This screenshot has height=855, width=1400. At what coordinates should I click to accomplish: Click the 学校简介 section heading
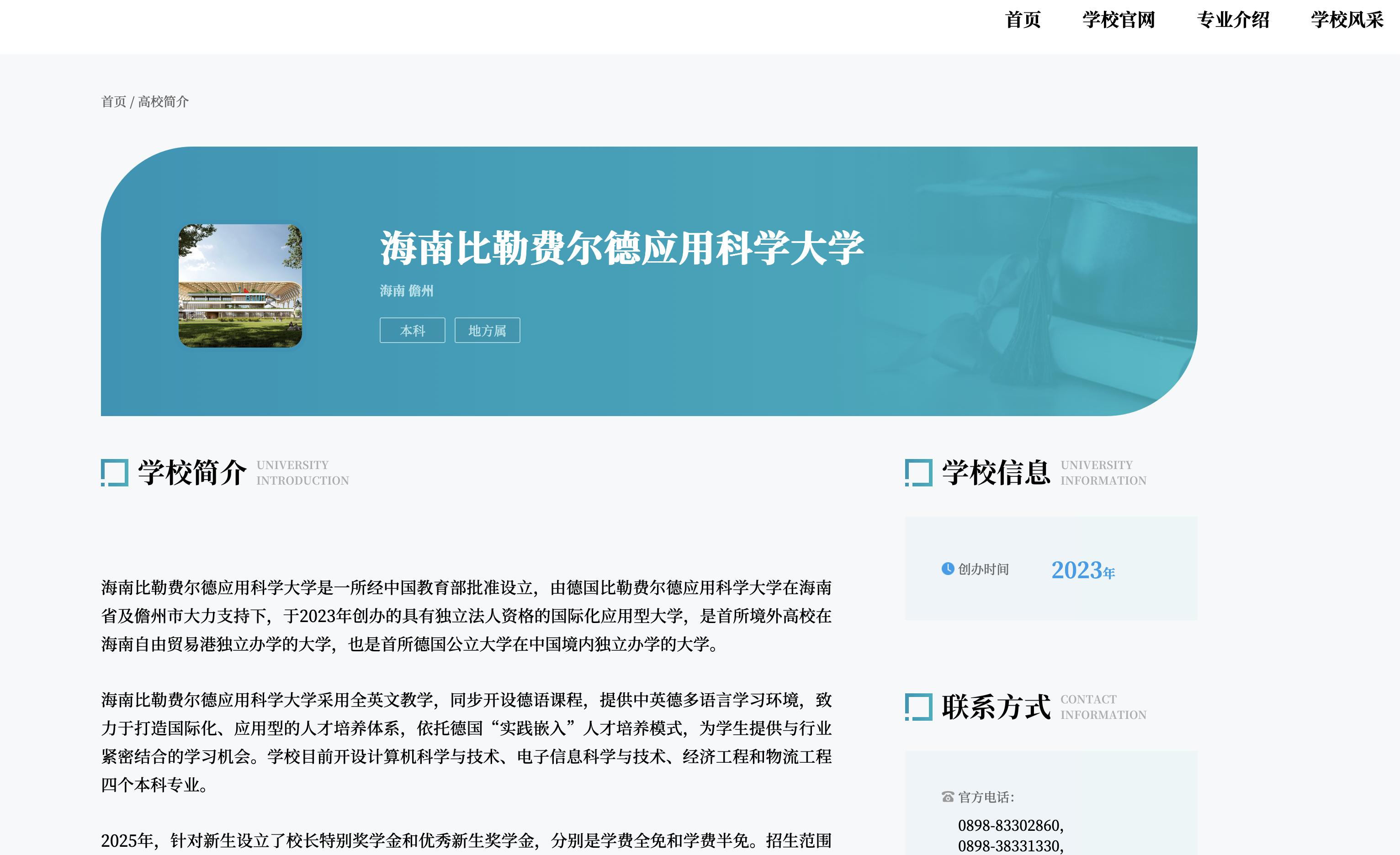click(192, 473)
